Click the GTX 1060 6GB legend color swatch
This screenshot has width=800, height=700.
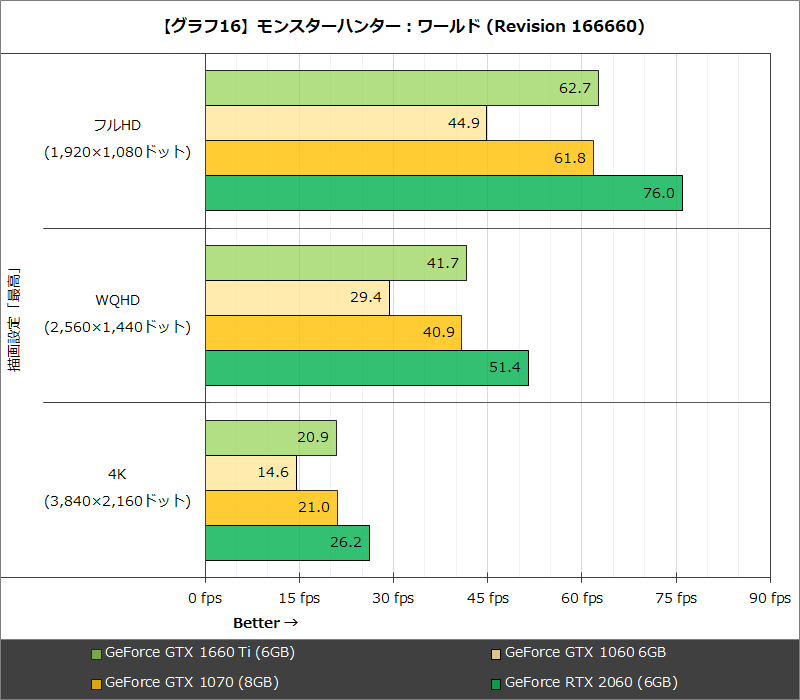pyautogui.click(x=496, y=654)
